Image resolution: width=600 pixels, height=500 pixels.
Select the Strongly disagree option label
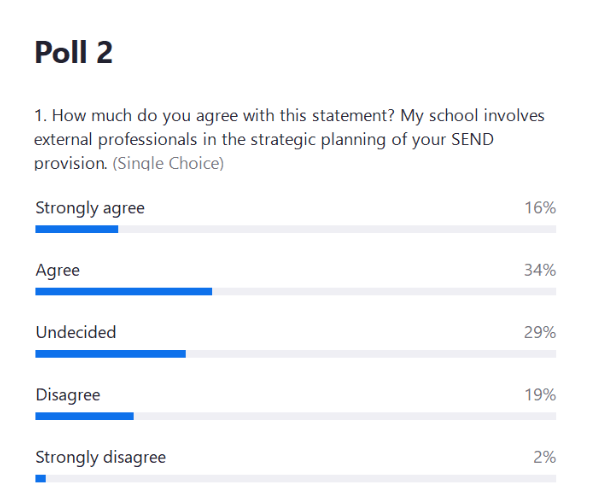pos(101,457)
